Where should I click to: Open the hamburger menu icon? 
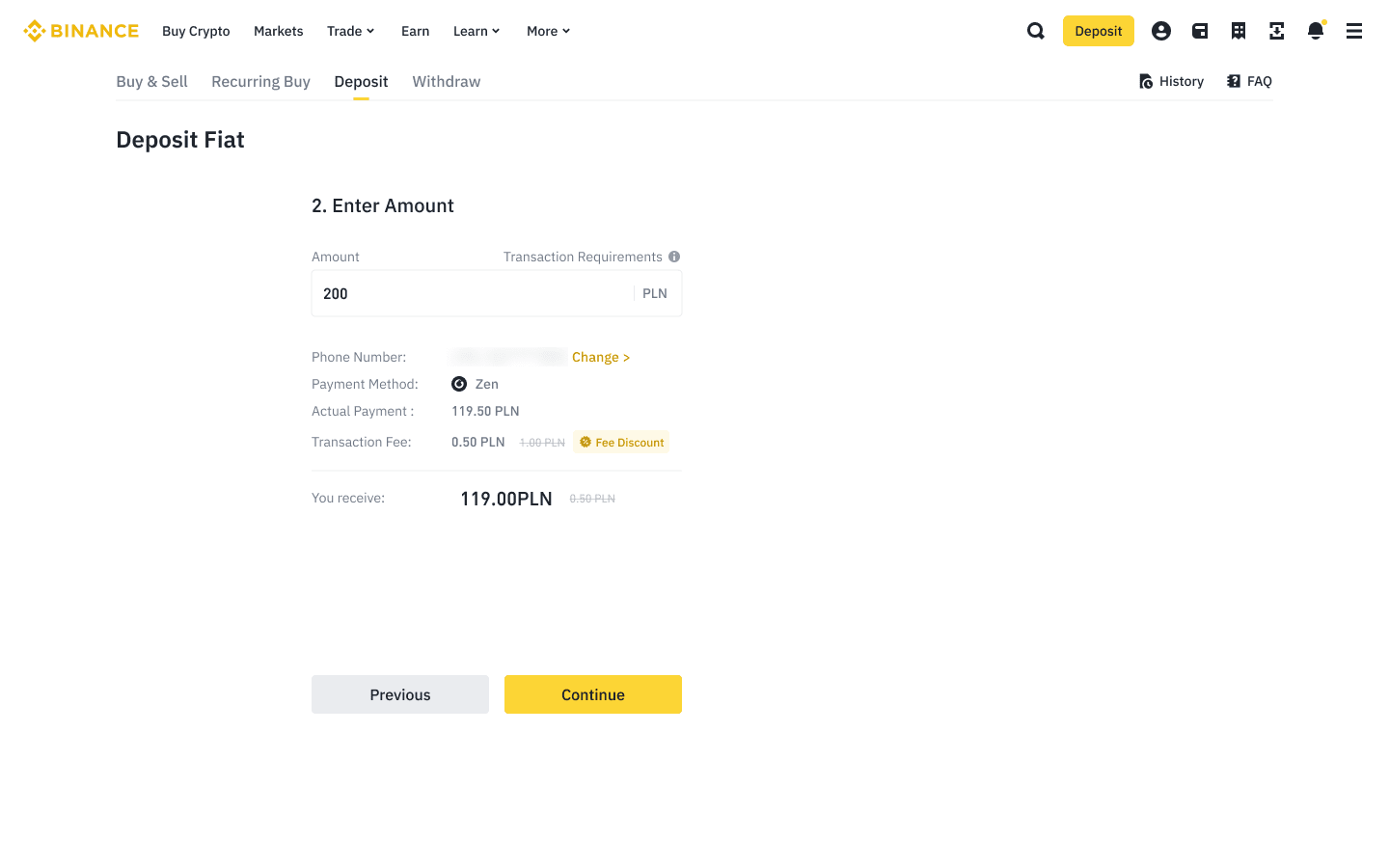pyautogui.click(x=1354, y=31)
